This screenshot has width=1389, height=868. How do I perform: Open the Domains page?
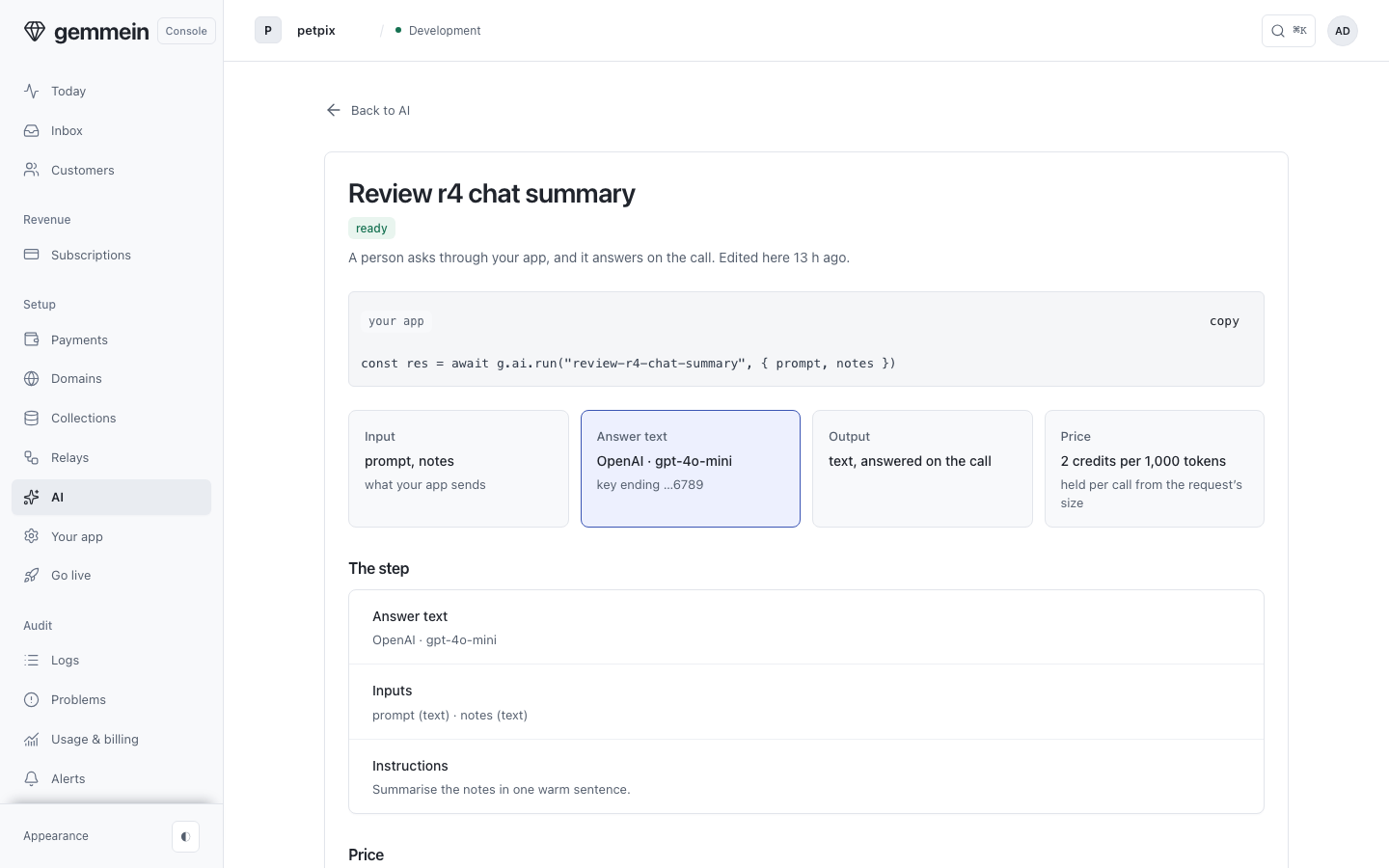(x=111, y=378)
